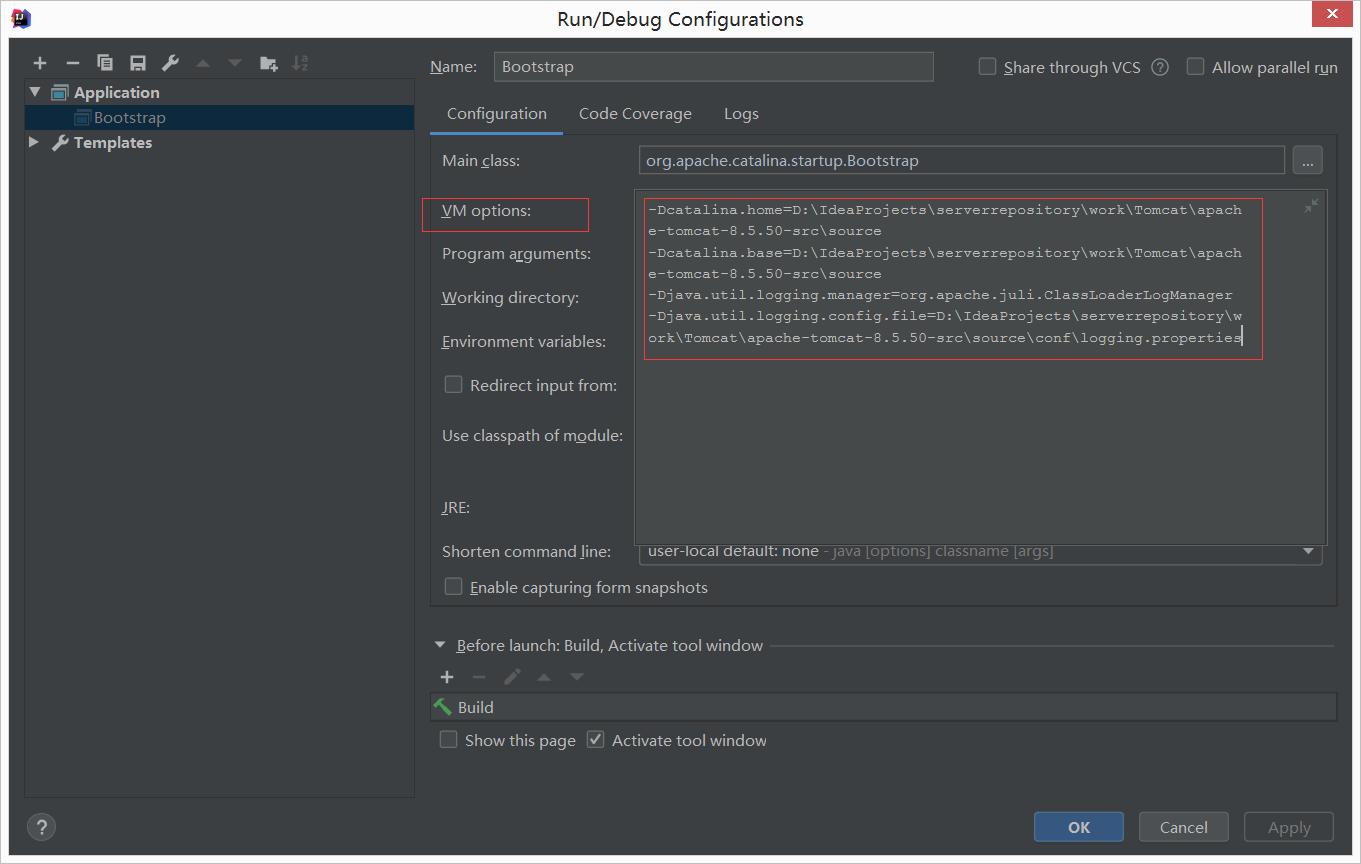This screenshot has width=1361, height=864.
Task: Close the Run/Debug Configurations window
Action: pos(1332,14)
